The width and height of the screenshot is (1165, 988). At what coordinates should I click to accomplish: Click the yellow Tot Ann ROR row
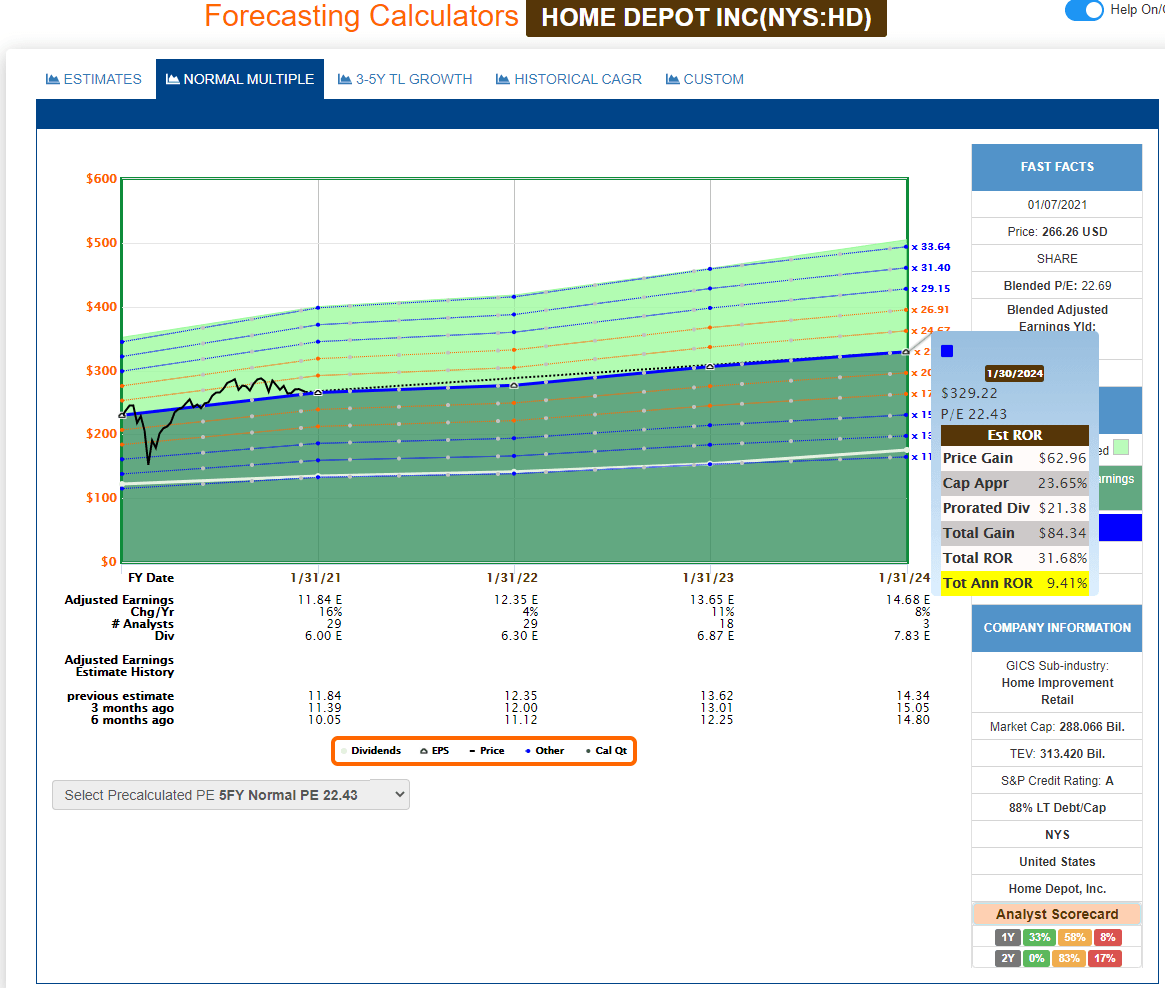tap(1014, 583)
